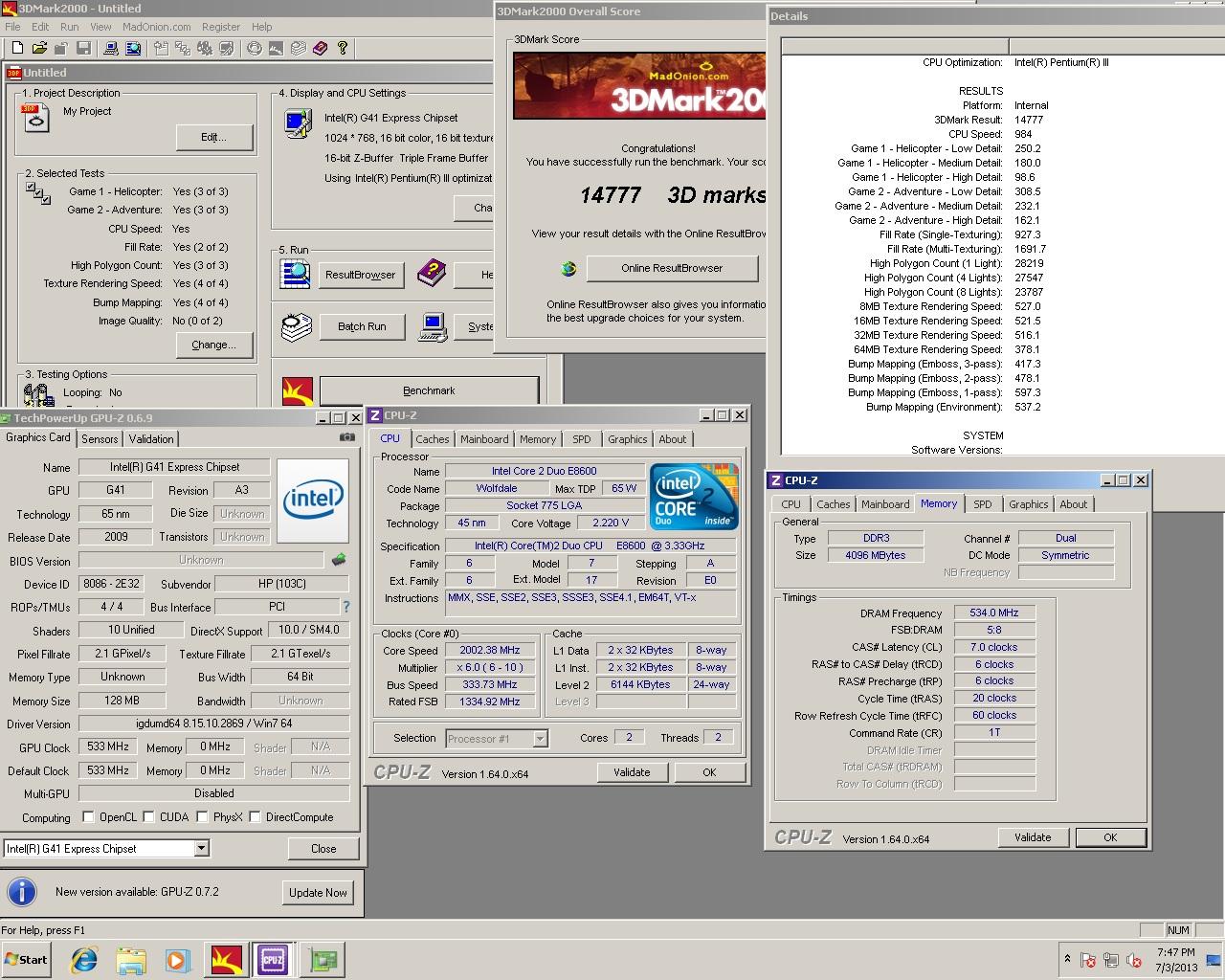Click the Core Speed 2002.38 MHz value
1225x980 pixels.
[x=490, y=651]
